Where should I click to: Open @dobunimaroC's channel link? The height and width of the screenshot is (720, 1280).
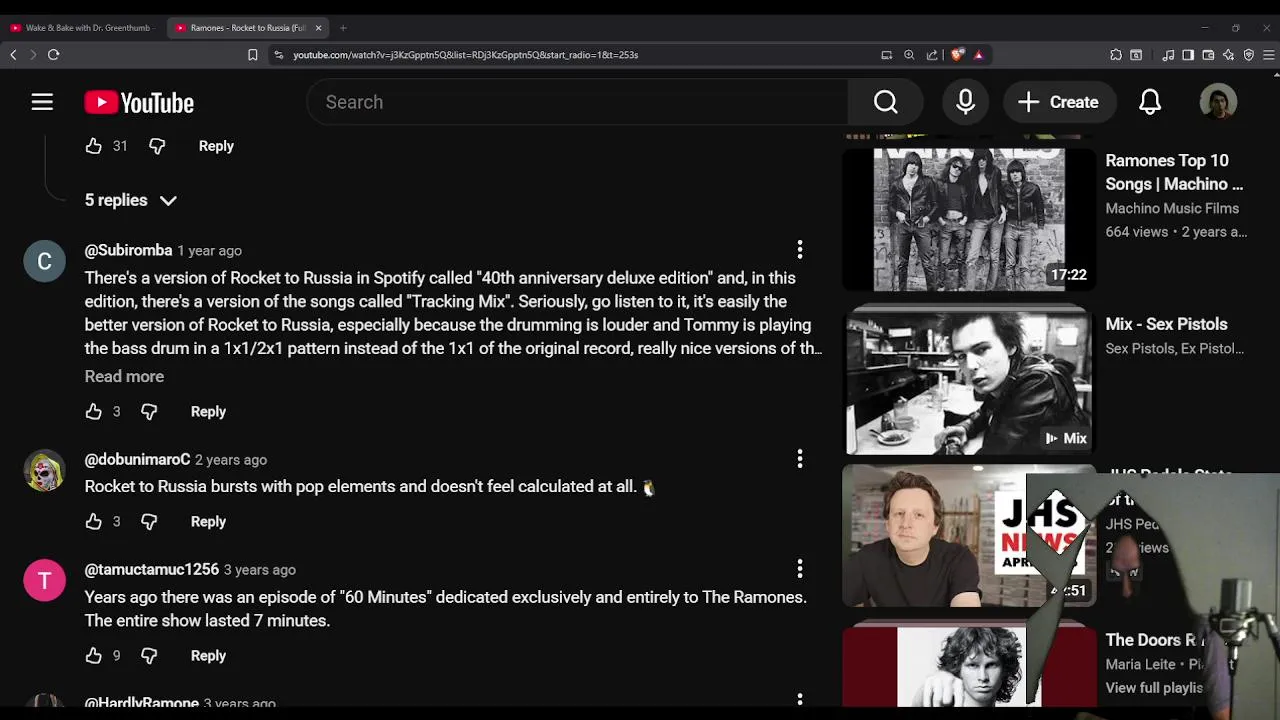137,460
